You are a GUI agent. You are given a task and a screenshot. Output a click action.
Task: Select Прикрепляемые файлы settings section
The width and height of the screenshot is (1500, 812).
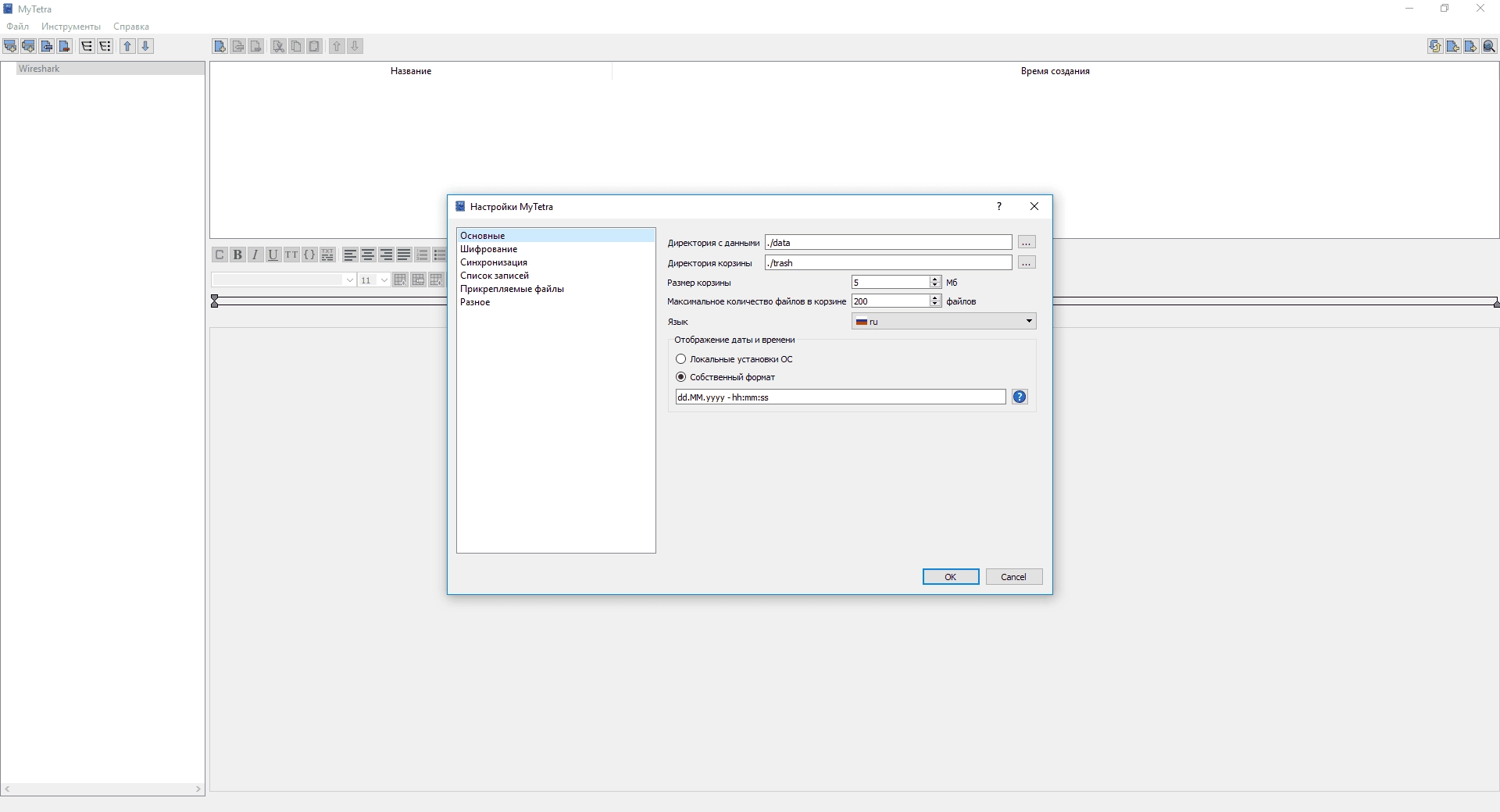(555, 289)
